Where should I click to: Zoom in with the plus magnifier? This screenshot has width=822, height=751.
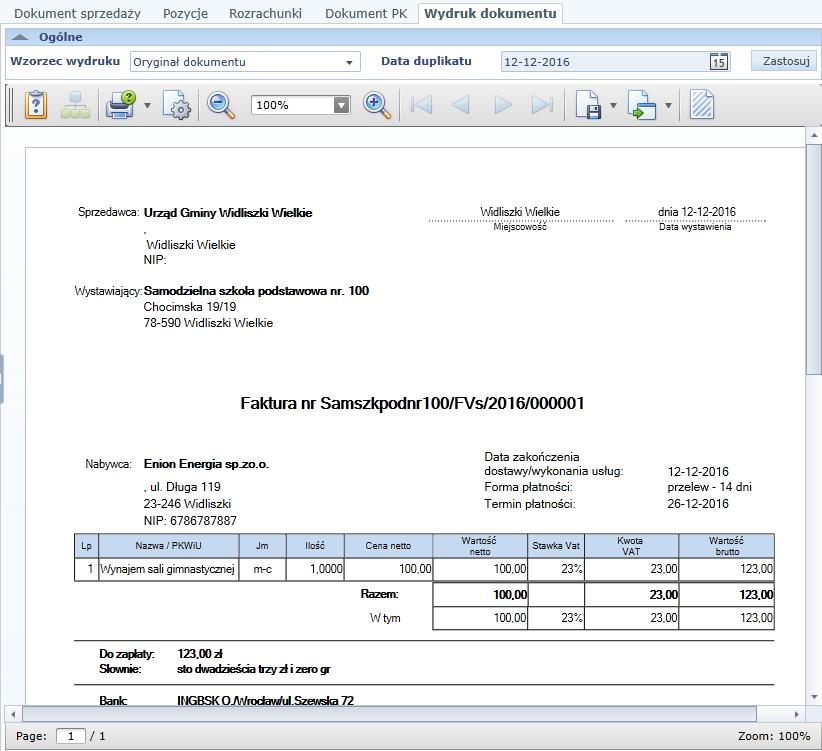point(376,105)
